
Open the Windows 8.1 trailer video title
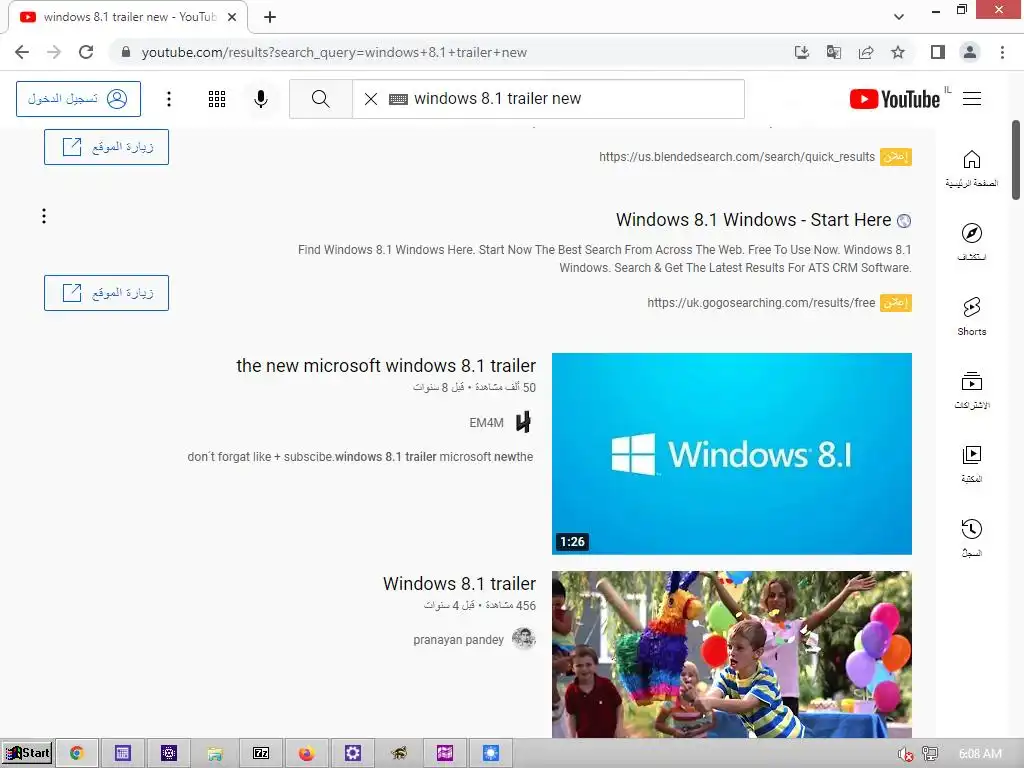[459, 584]
